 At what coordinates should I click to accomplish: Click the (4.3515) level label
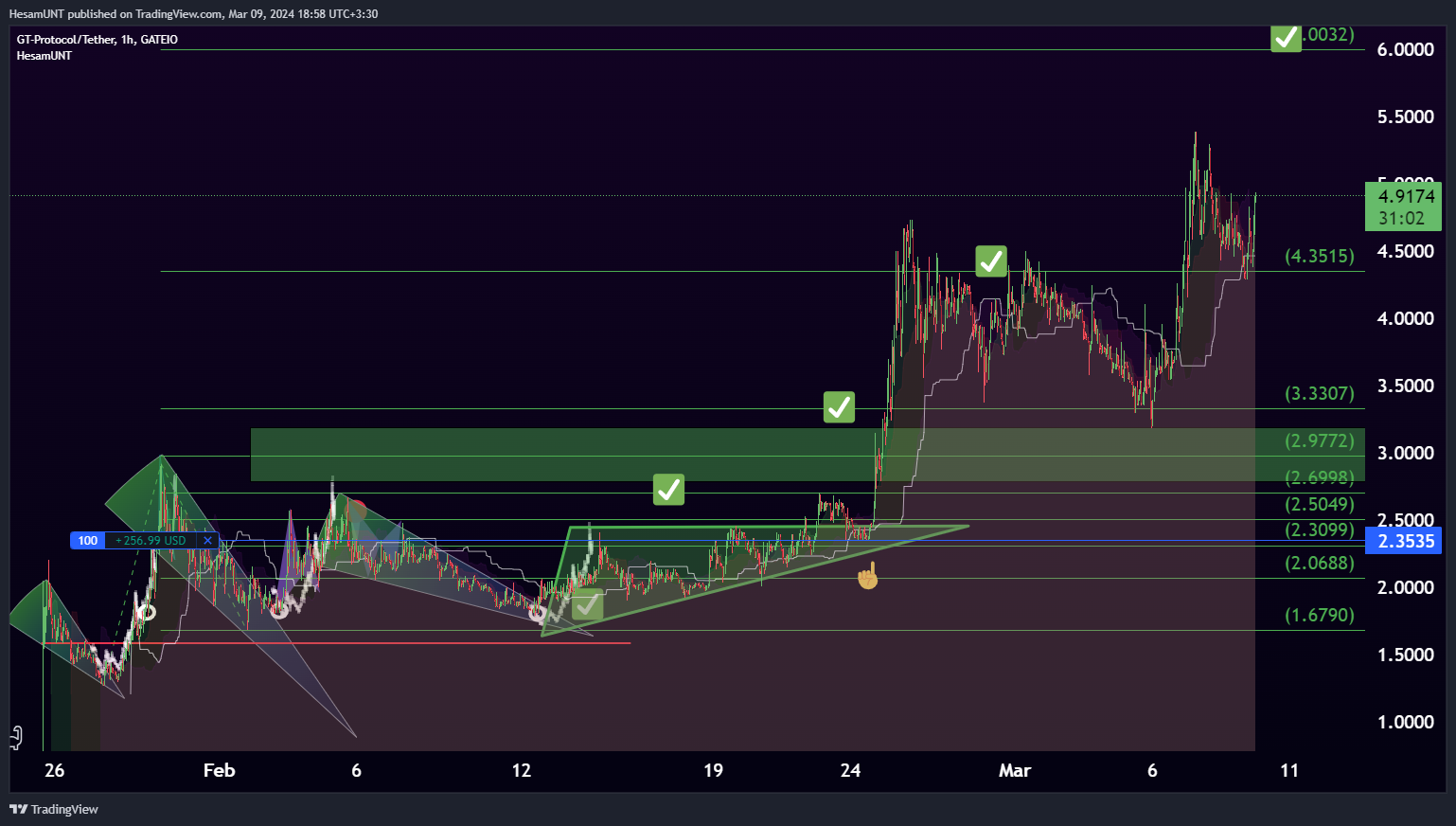coord(1320,256)
